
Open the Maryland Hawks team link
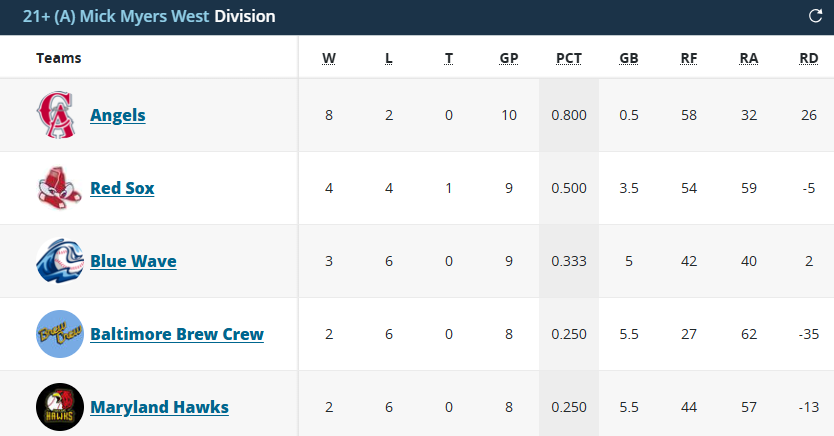point(159,407)
